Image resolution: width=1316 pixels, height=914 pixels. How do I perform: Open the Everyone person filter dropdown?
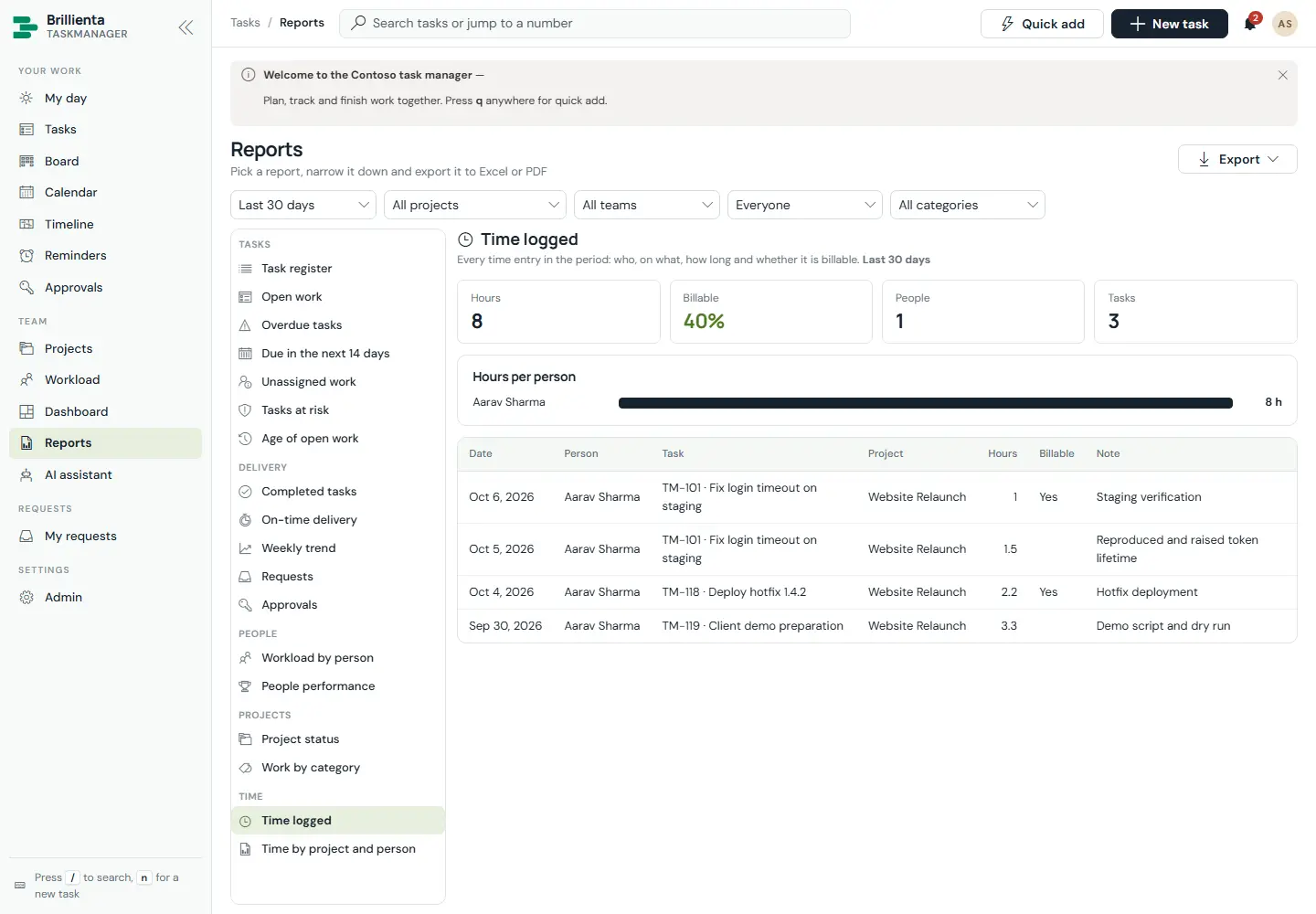[805, 205]
